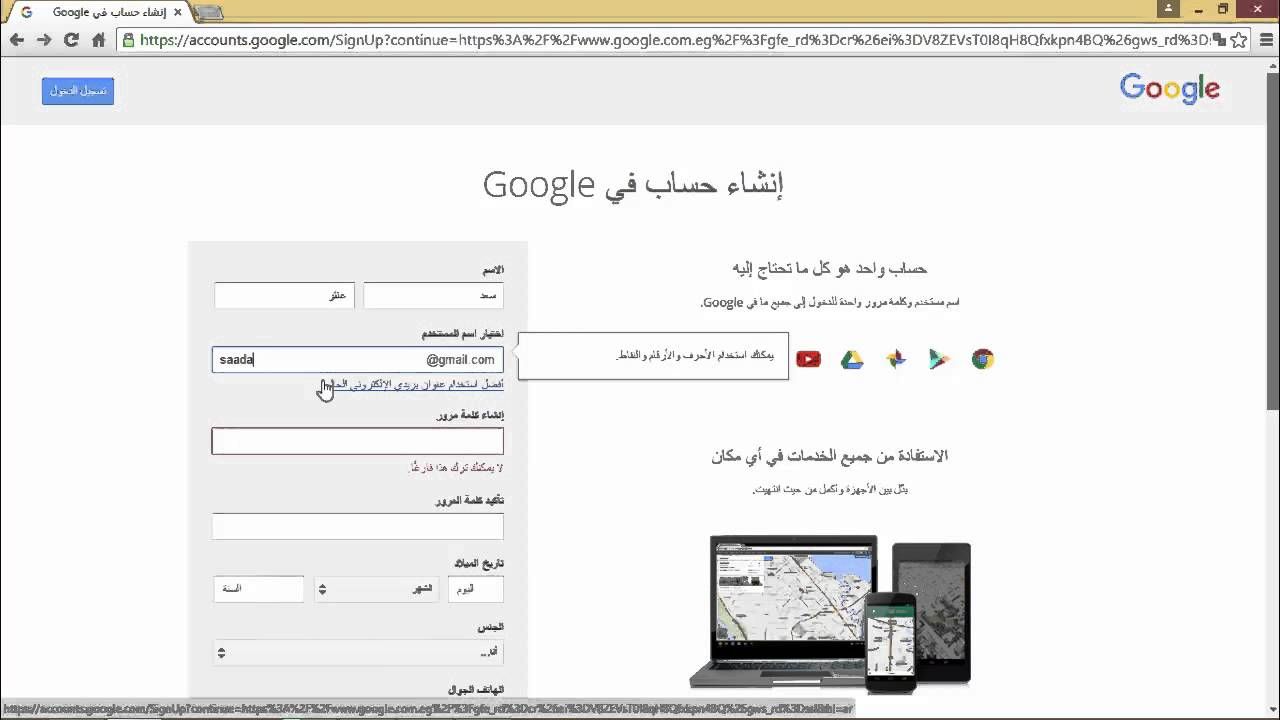Viewport: 1280px width, 720px height.
Task: Click the laptop and phones devices image
Action: (830, 614)
